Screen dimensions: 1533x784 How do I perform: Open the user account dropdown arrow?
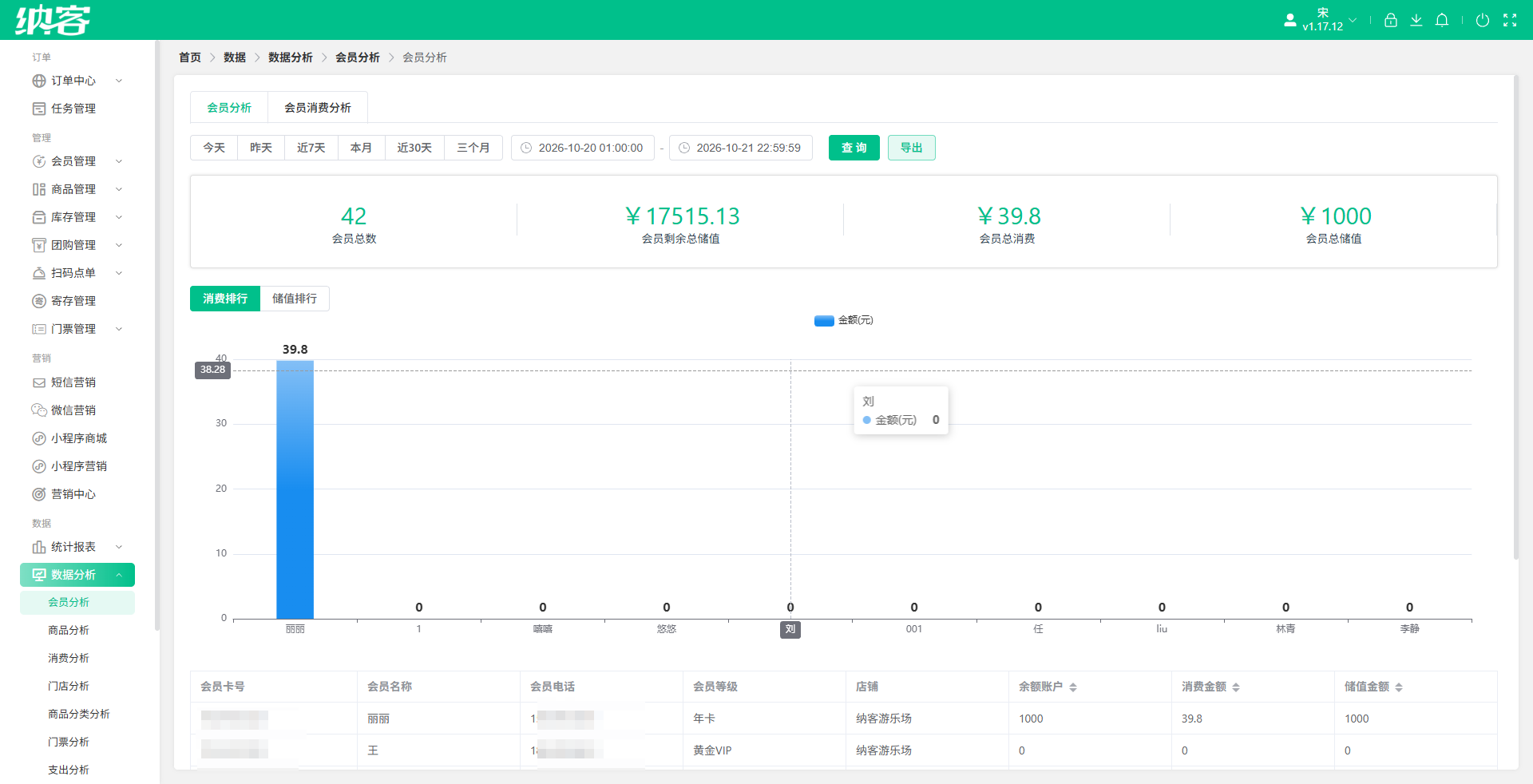[1353, 20]
